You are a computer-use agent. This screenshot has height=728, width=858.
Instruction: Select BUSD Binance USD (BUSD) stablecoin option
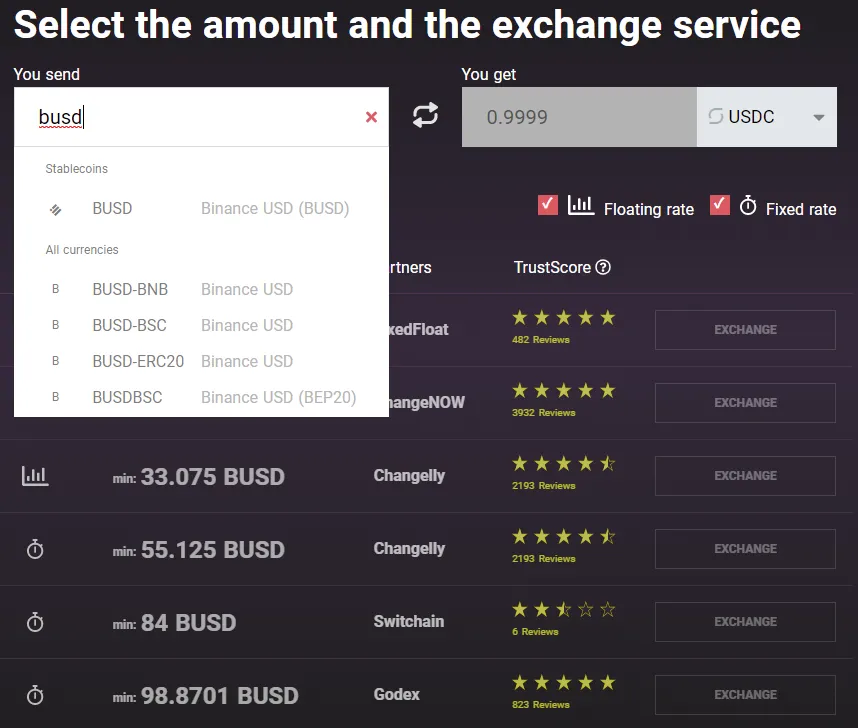coord(201,209)
